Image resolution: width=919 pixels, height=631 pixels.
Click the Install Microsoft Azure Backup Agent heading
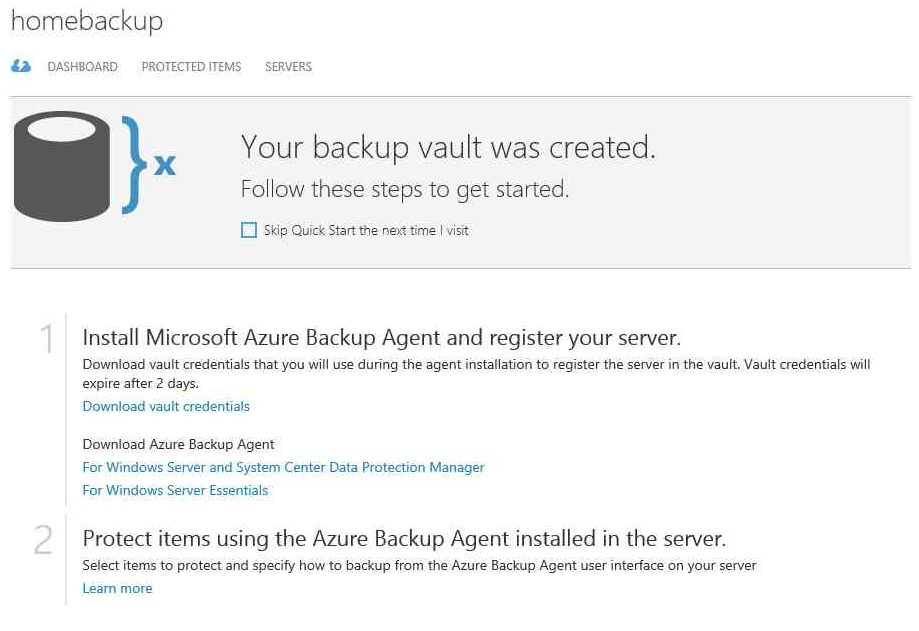click(x=382, y=337)
